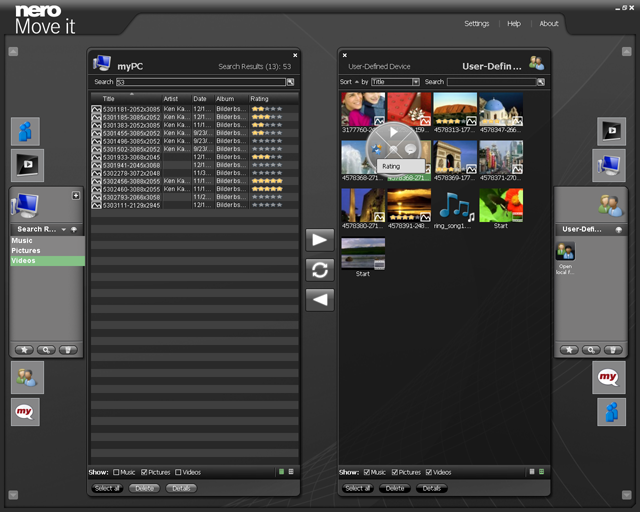Viewport: 640px width, 512px height.
Task: Select the mobile phone device icon in left sidebar
Action: 25,131
